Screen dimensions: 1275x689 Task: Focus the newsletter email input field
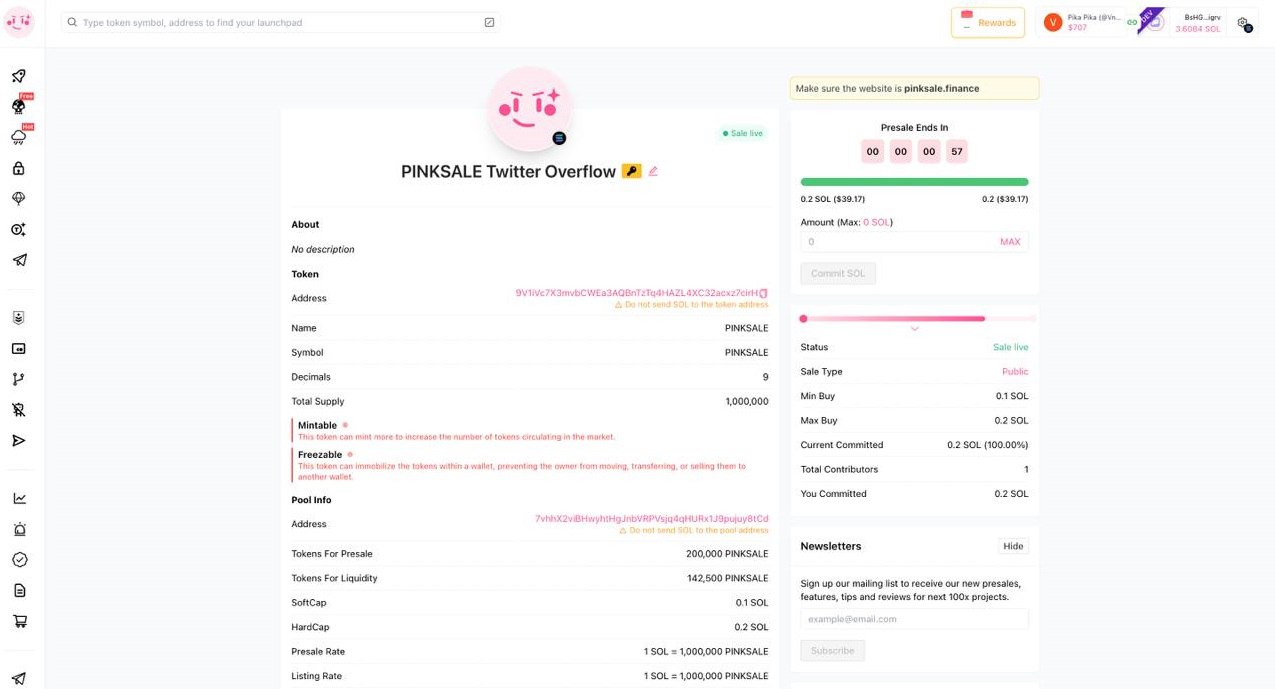(914, 619)
